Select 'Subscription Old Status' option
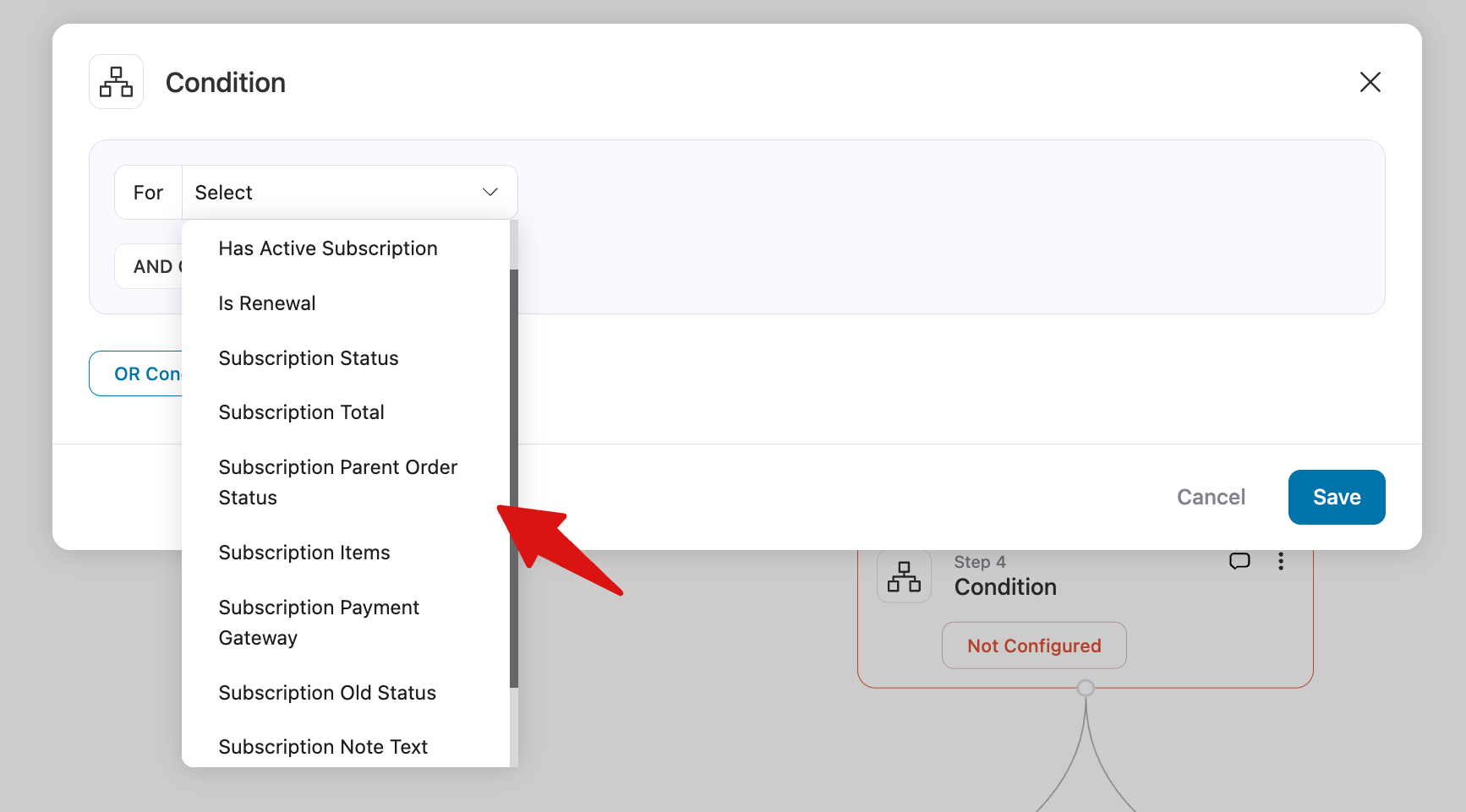The width and height of the screenshot is (1466, 812). [x=327, y=692]
